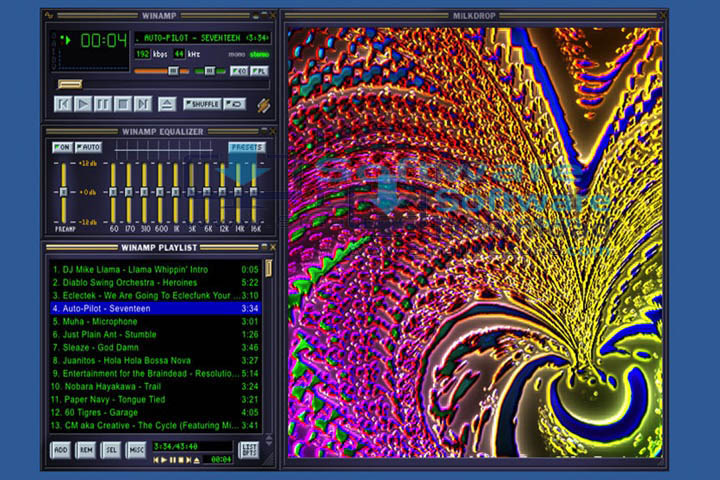Click the PREAMP slider in equalizer

pos(63,192)
